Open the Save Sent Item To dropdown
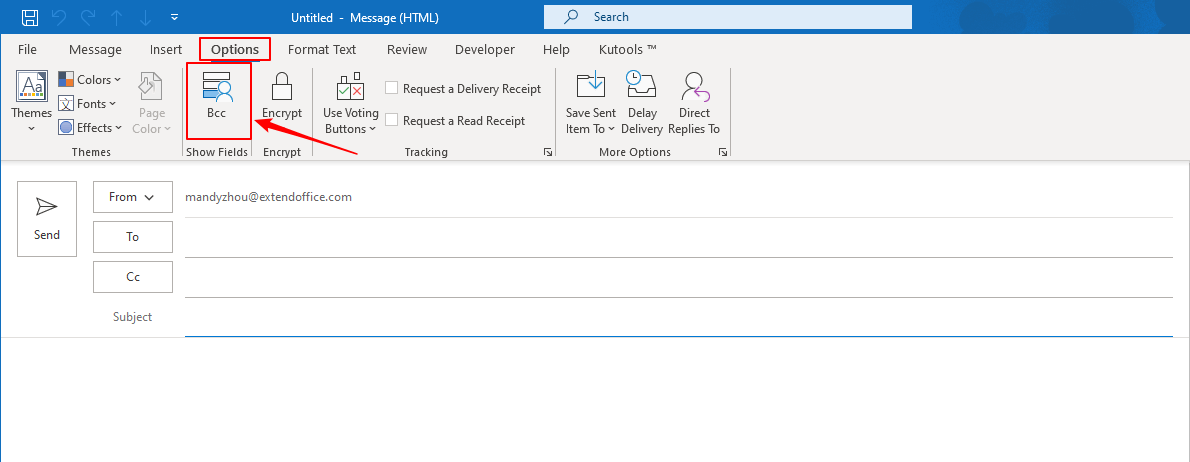The width and height of the screenshot is (1190, 462). coord(591,129)
